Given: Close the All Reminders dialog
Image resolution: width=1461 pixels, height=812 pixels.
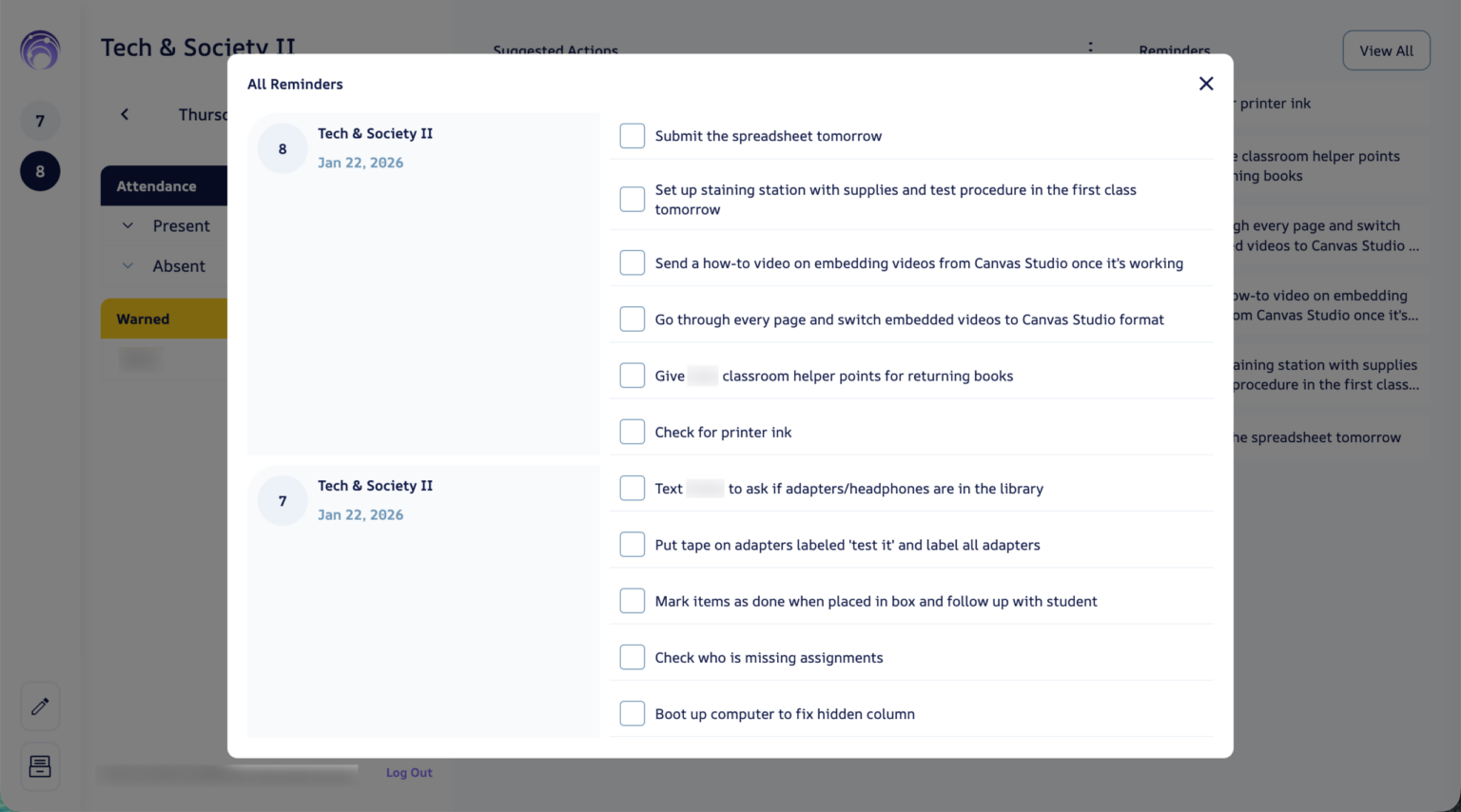Looking at the screenshot, I should 1206,84.
